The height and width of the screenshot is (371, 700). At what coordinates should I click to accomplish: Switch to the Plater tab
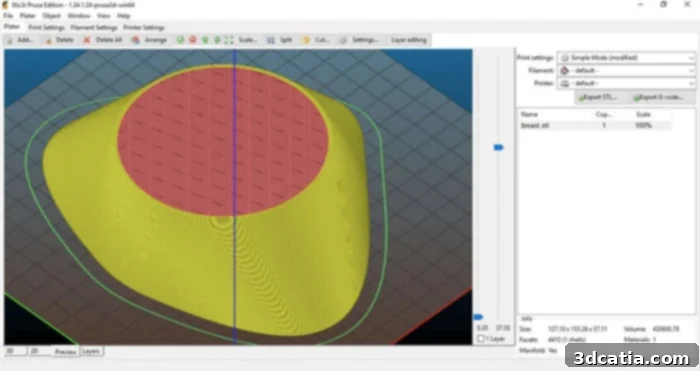tap(12, 27)
